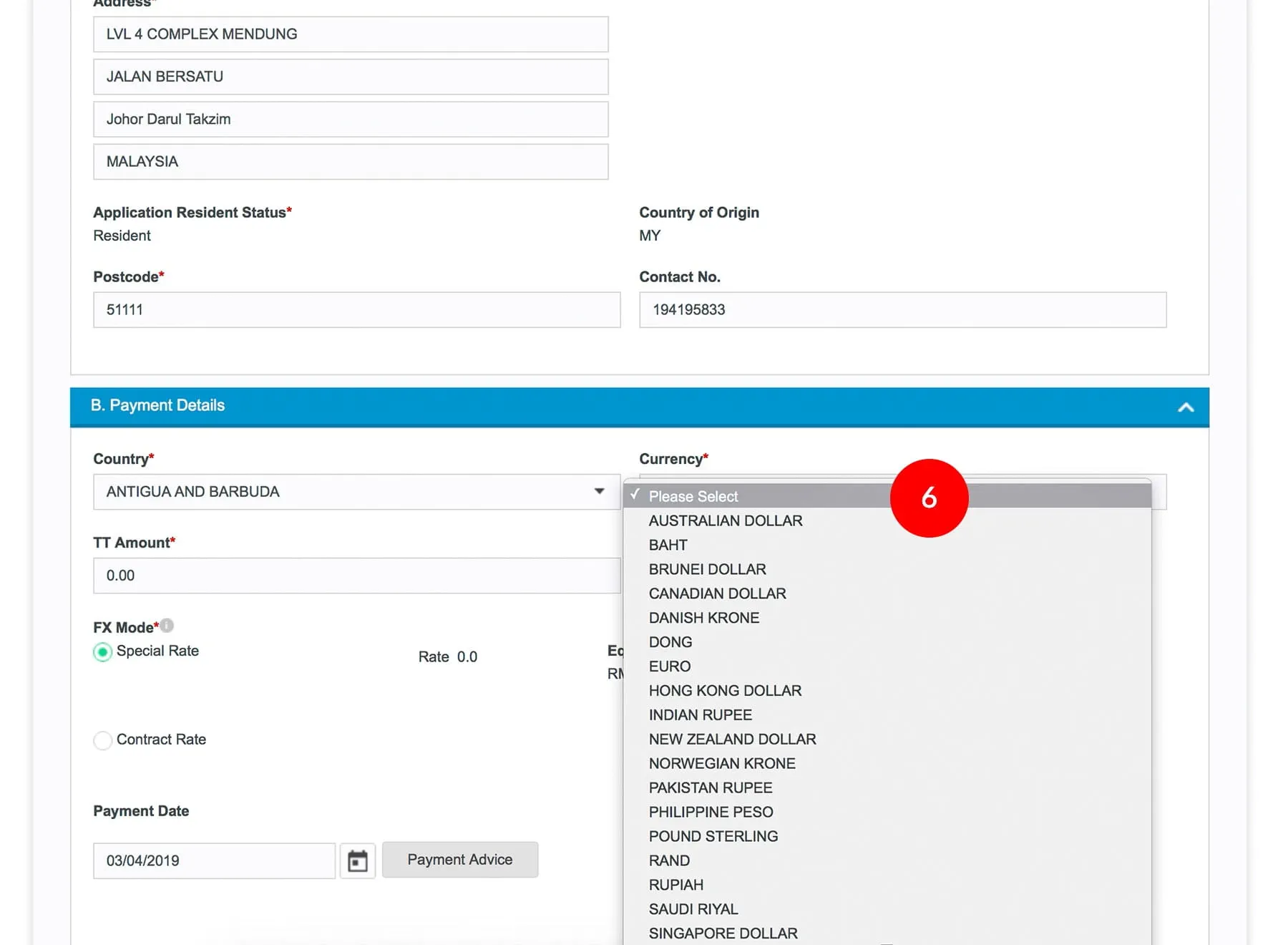Open the calendar date picker icon
1288x945 pixels.
pos(357,861)
